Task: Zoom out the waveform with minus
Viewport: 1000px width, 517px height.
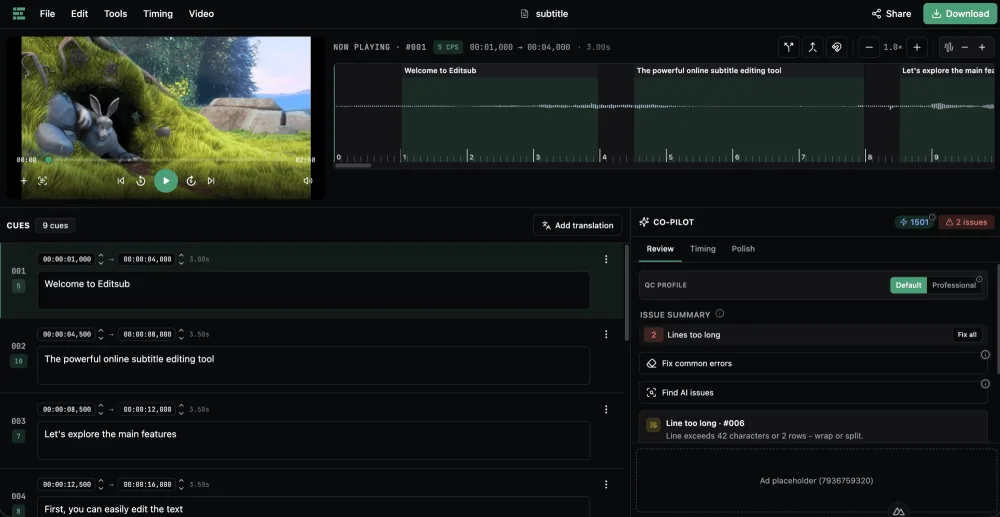Action: point(965,47)
